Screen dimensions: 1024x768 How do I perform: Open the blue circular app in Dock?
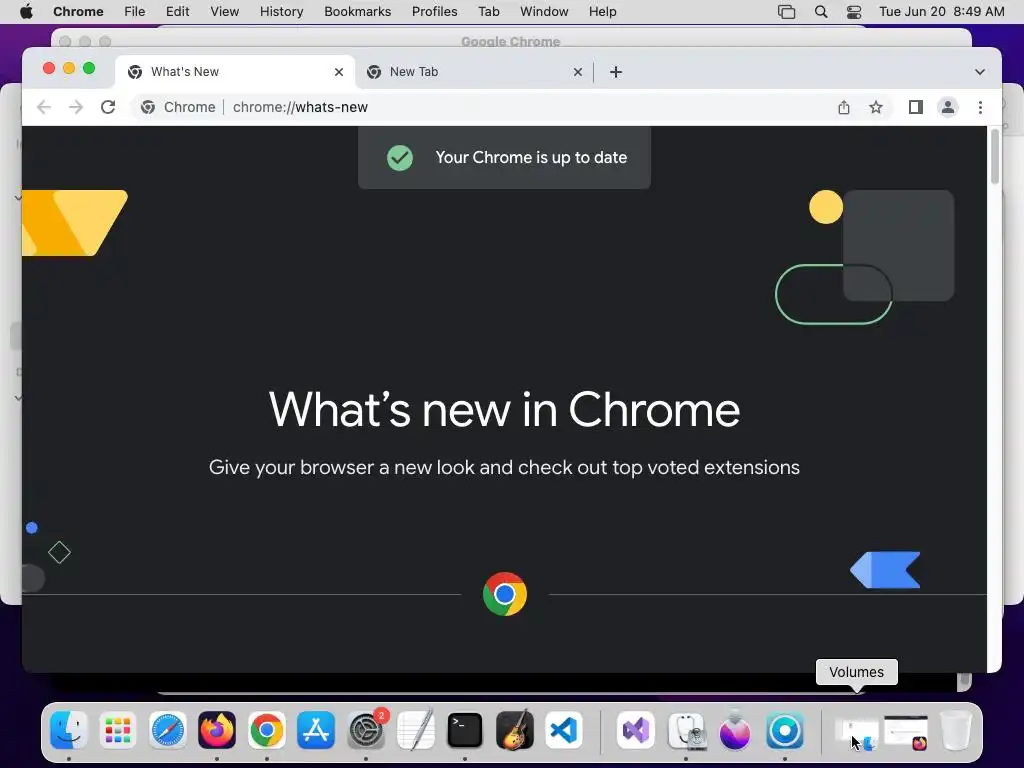[x=784, y=730]
